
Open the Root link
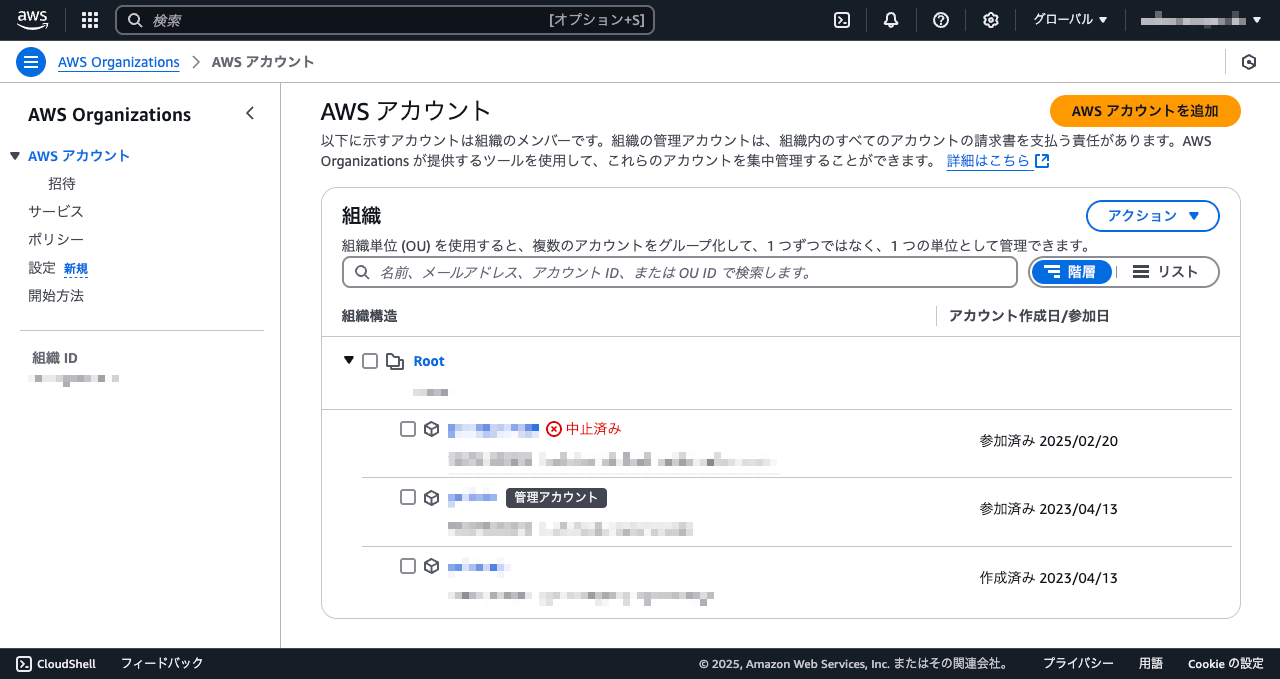click(x=429, y=361)
